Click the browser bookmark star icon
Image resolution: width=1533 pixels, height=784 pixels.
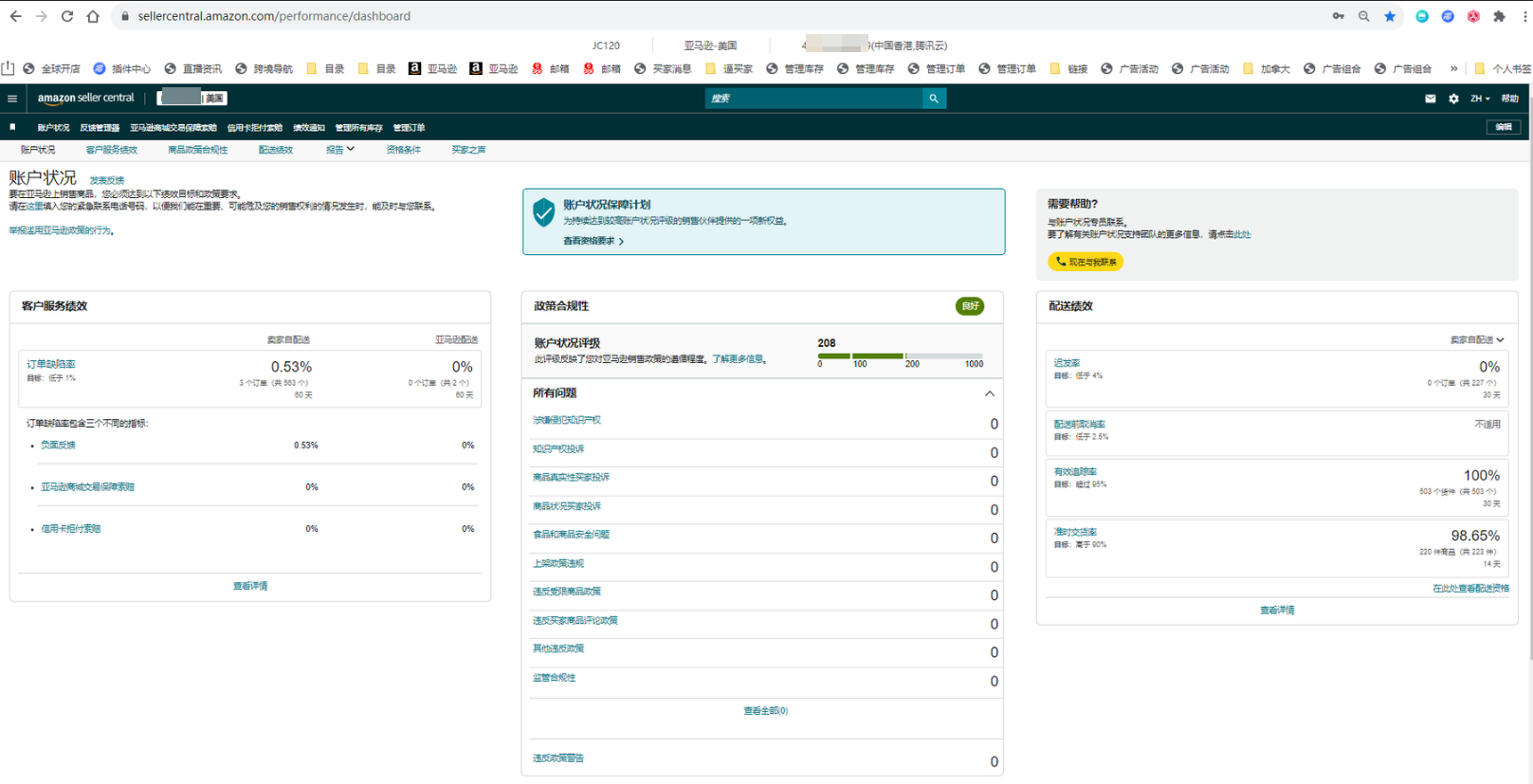(1390, 16)
